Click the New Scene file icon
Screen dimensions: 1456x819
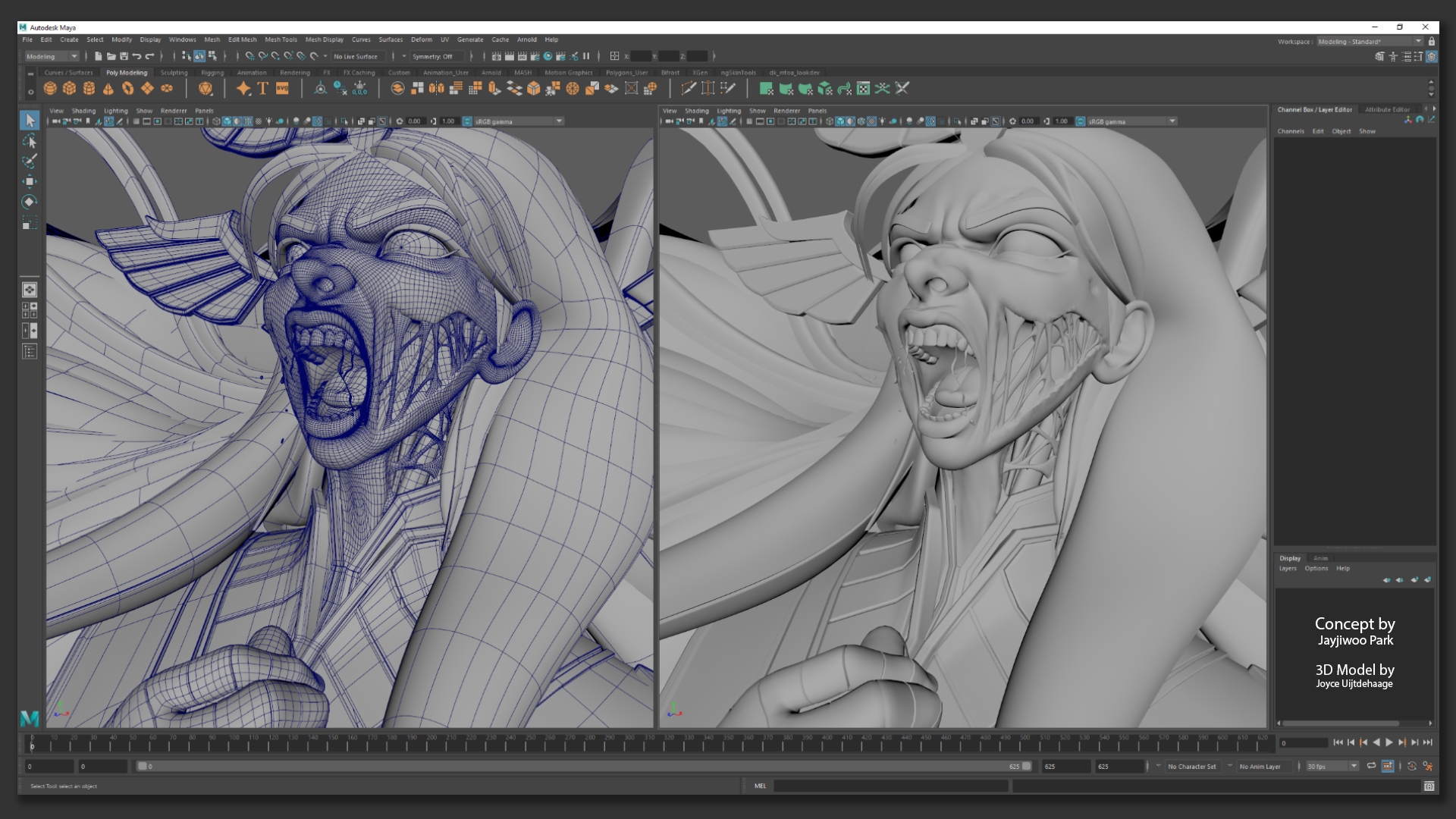pyautogui.click(x=99, y=56)
